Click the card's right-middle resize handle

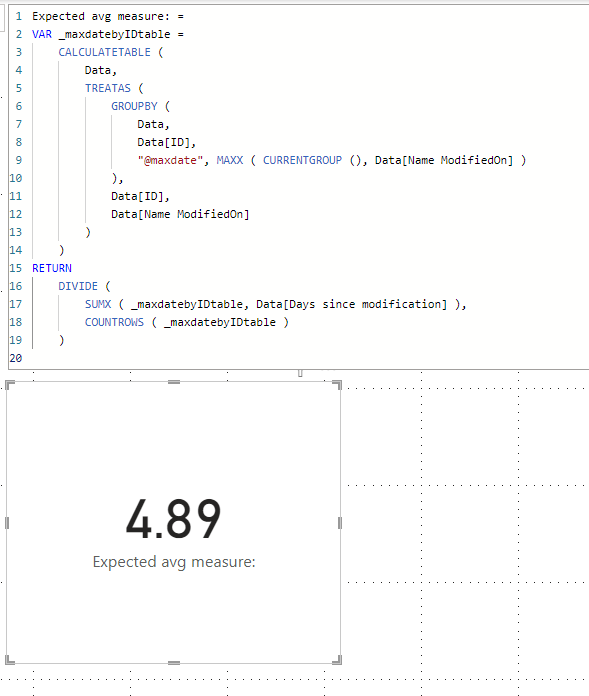pos(340,523)
